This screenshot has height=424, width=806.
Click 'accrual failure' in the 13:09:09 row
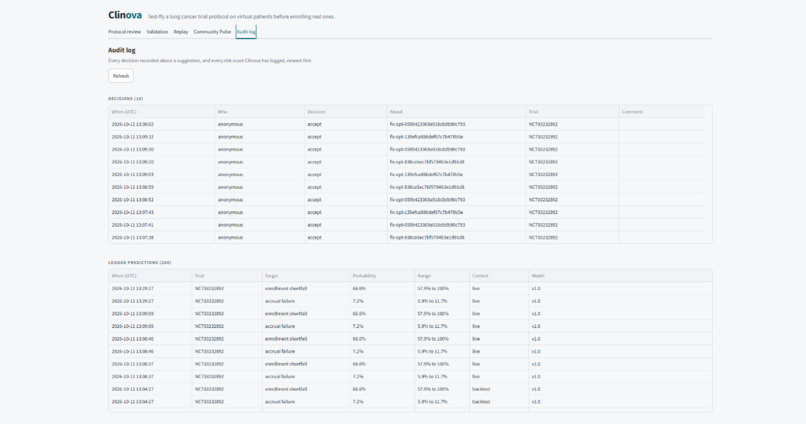280,326
